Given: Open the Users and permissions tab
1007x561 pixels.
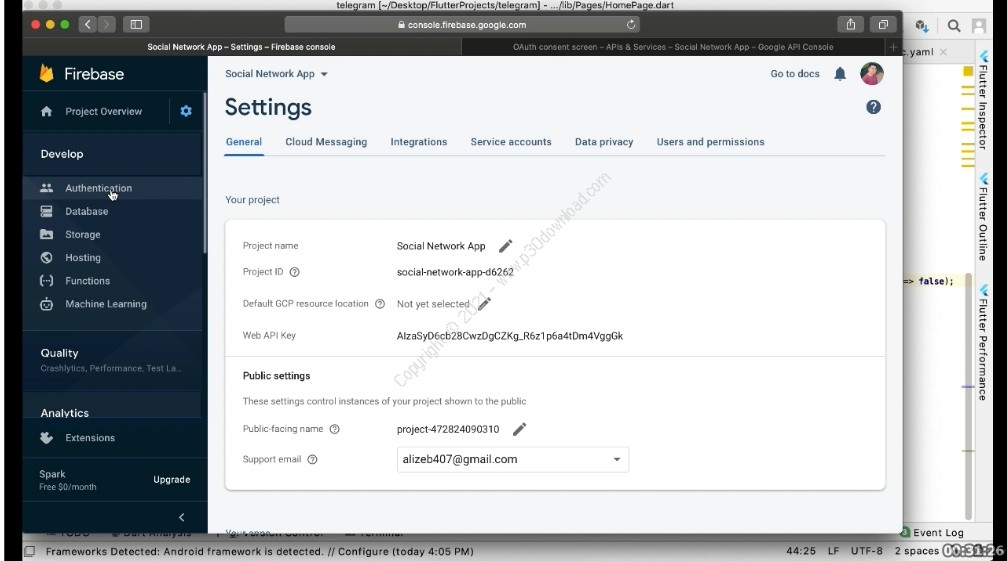Looking at the screenshot, I should click(x=710, y=142).
